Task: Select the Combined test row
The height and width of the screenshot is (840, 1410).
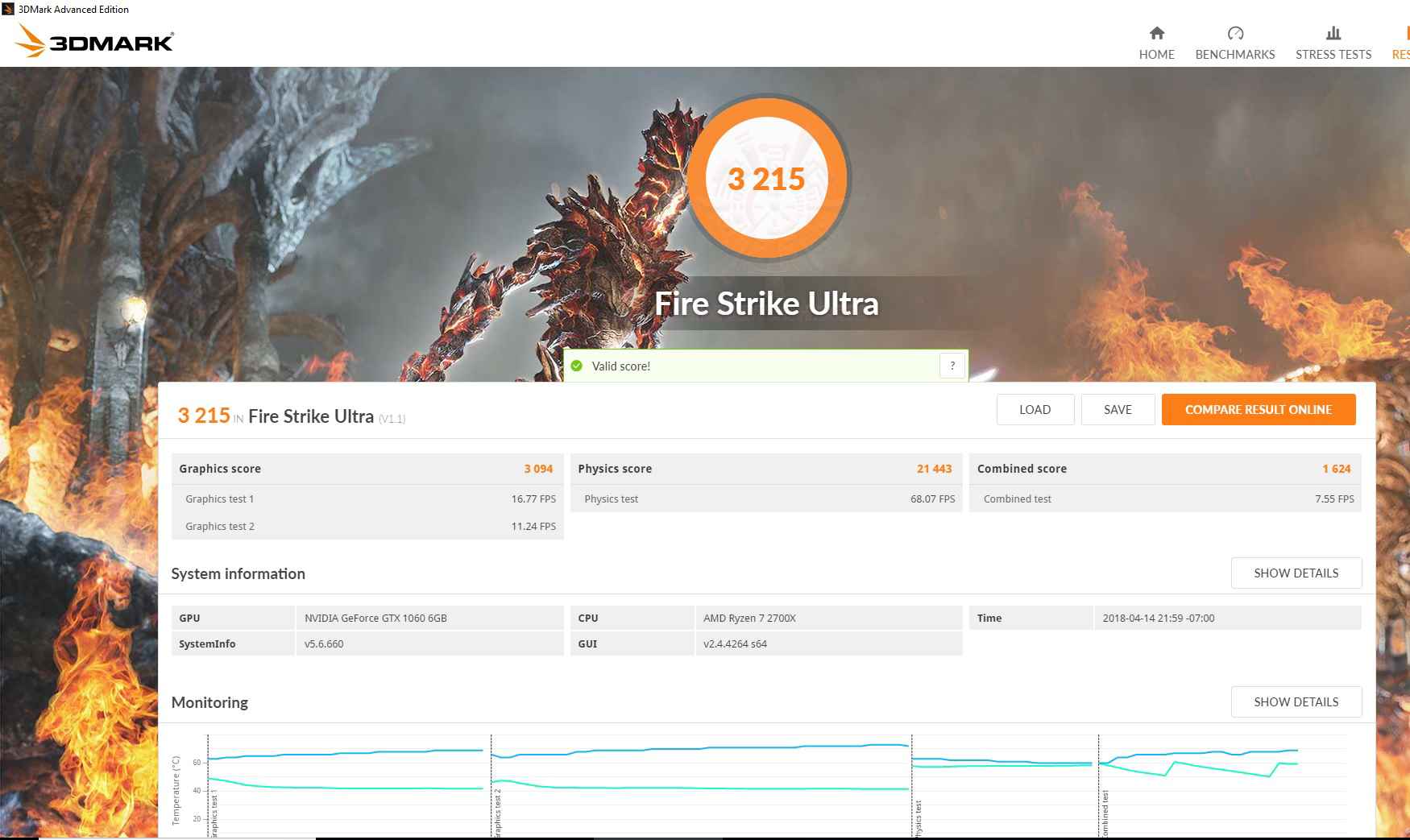Action: tap(1165, 499)
